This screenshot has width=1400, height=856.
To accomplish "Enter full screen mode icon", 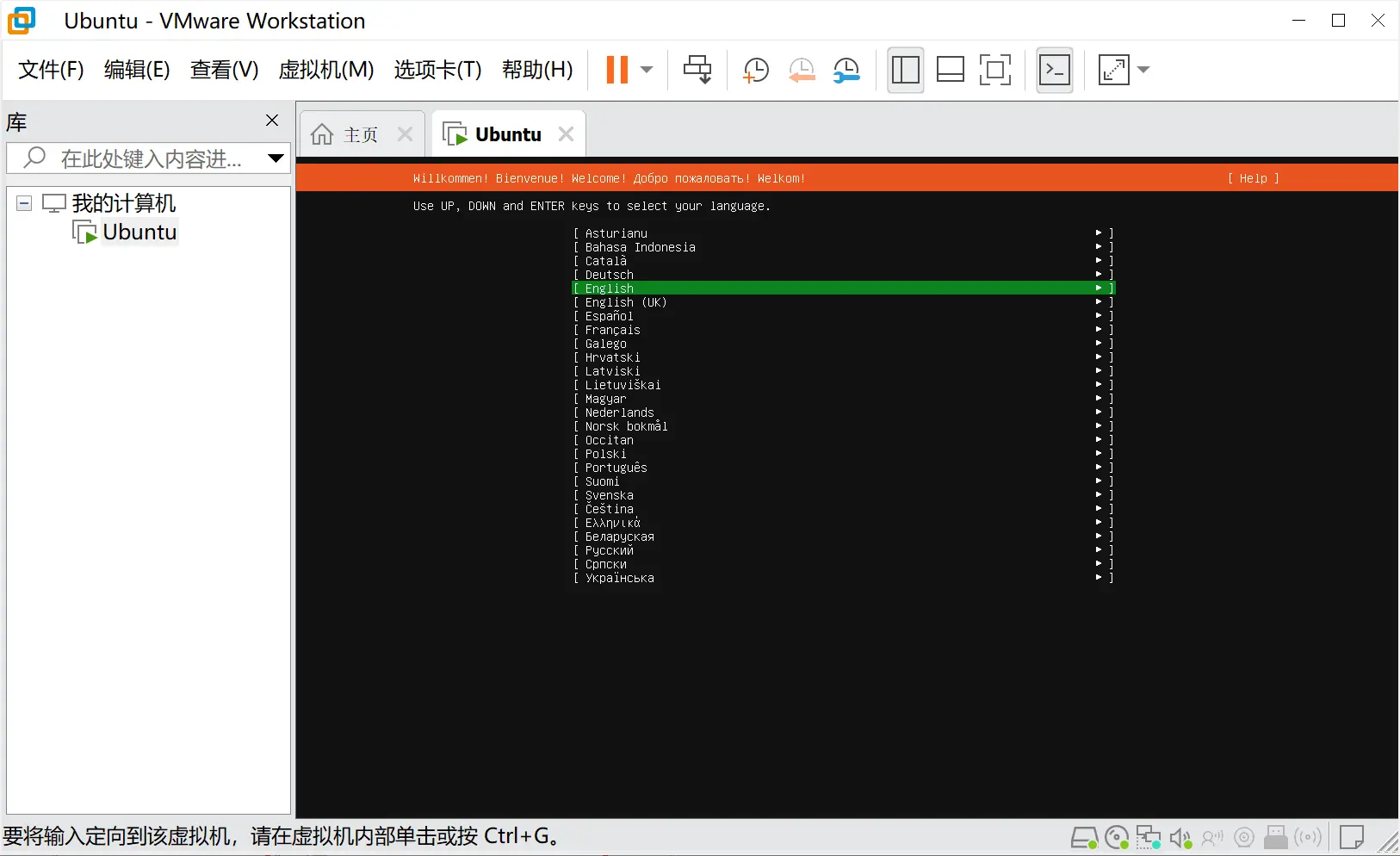I will tap(995, 70).
